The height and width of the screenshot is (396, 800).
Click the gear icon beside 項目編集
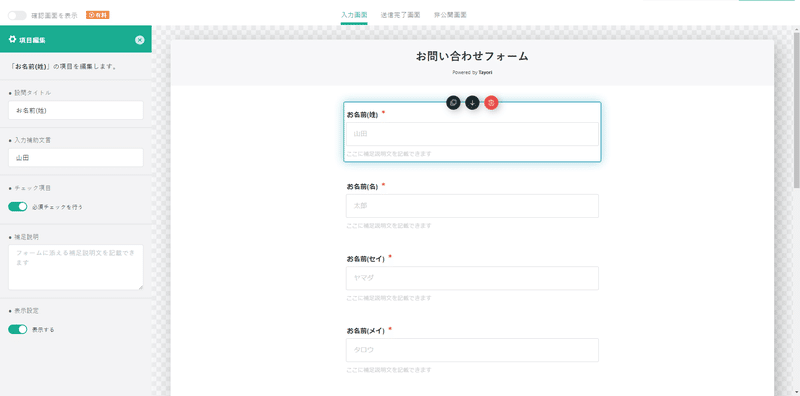pyautogui.click(x=13, y=39)
